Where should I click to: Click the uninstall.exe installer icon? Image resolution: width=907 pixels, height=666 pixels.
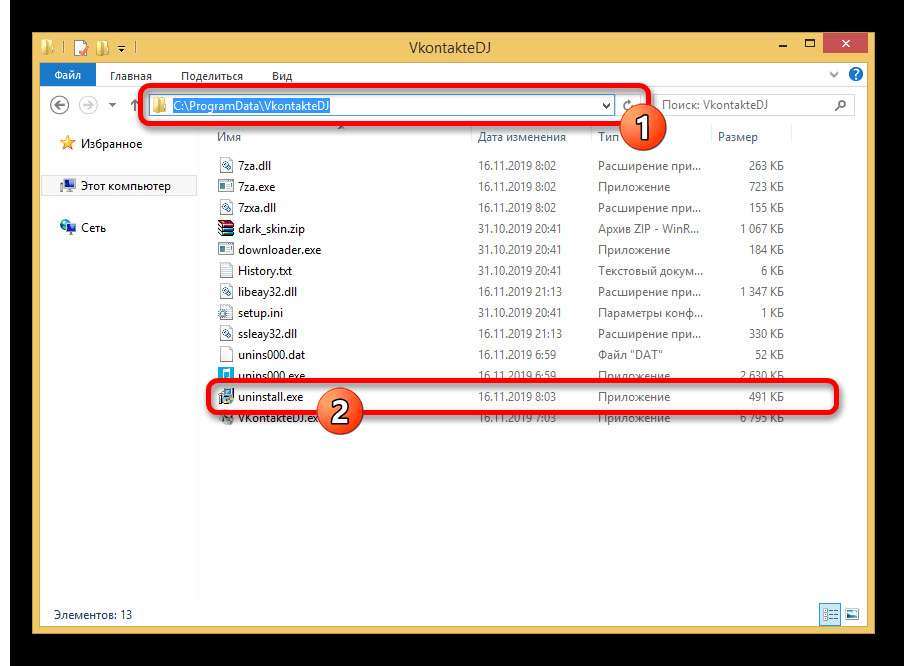pyautogui.click(x=226, y=396)
